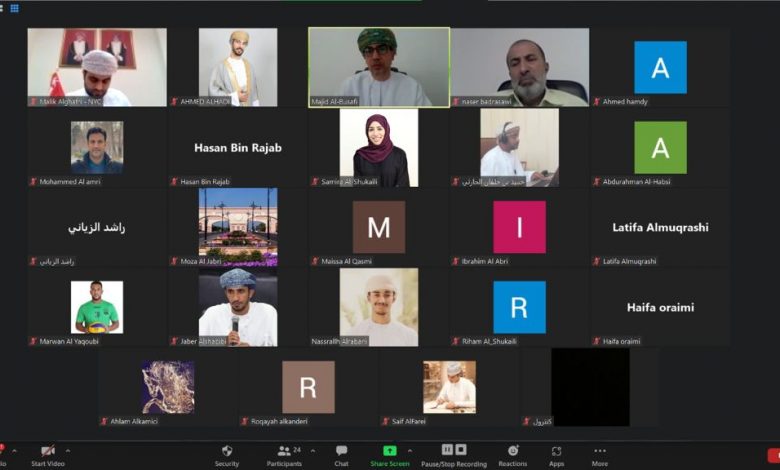780x470 pixels.
Task: Expand the arrow next to Participants
Action: [313, 451]
